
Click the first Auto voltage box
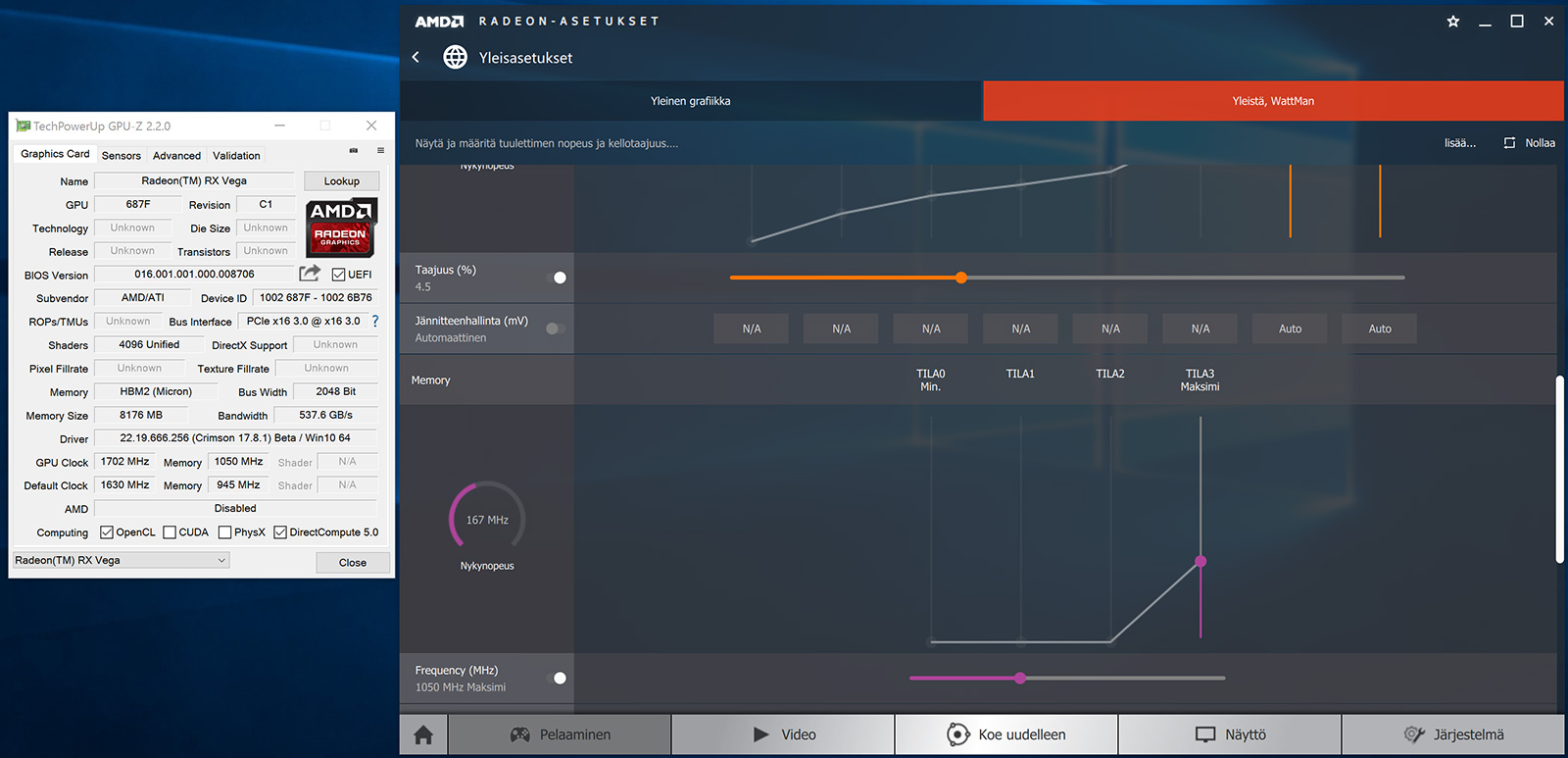pyautogui.click(x=1291, y=328)
